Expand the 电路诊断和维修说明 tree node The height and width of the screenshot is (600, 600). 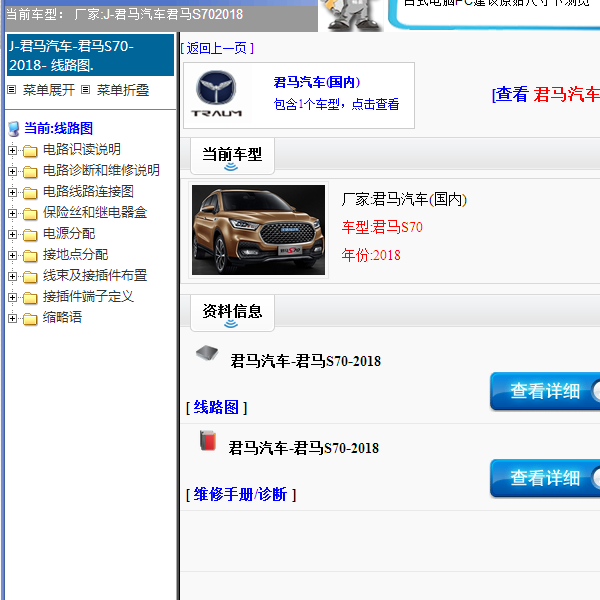pyautogui.click(x=12, y=171)
